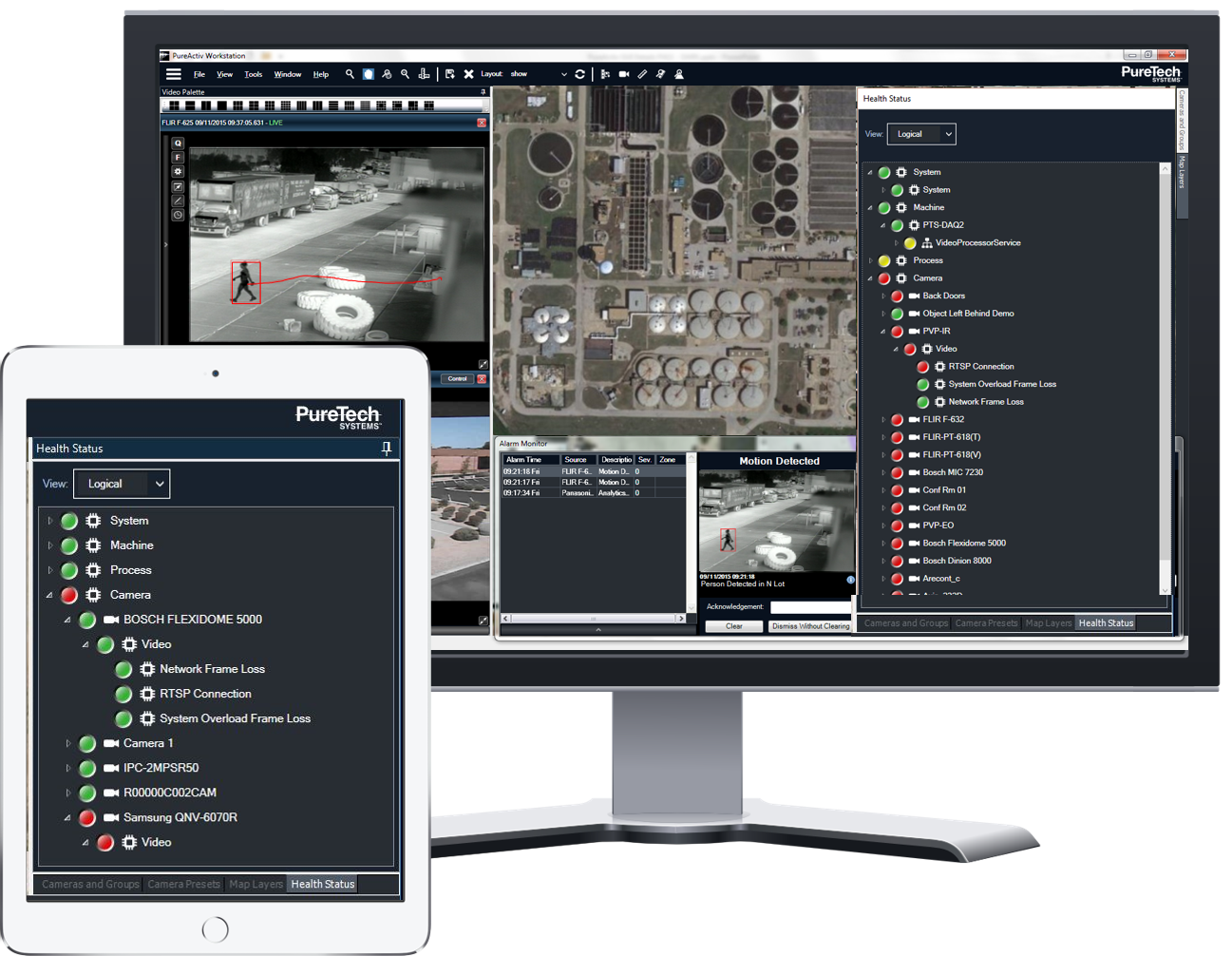Open the Tools menu
This screenshot has width=1232, height=956.
(x=253, y=74)
